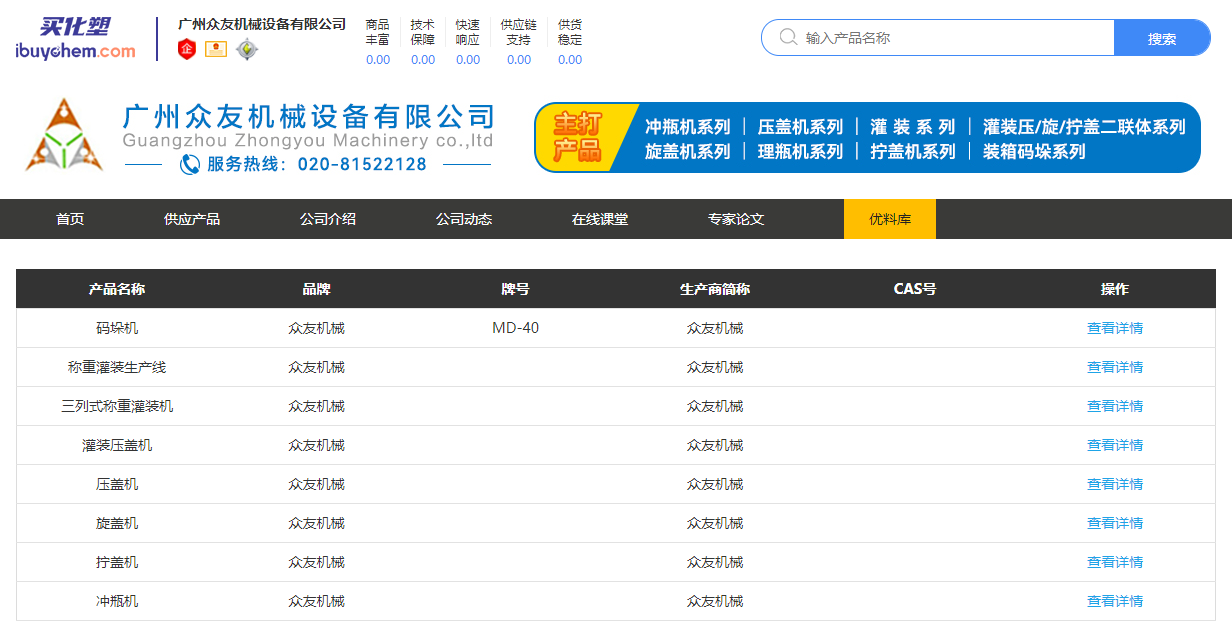The width and height of the screenshot is (1232, 637).
Task: Open the 在线课堂 nav item
Action: click(600, 219)
